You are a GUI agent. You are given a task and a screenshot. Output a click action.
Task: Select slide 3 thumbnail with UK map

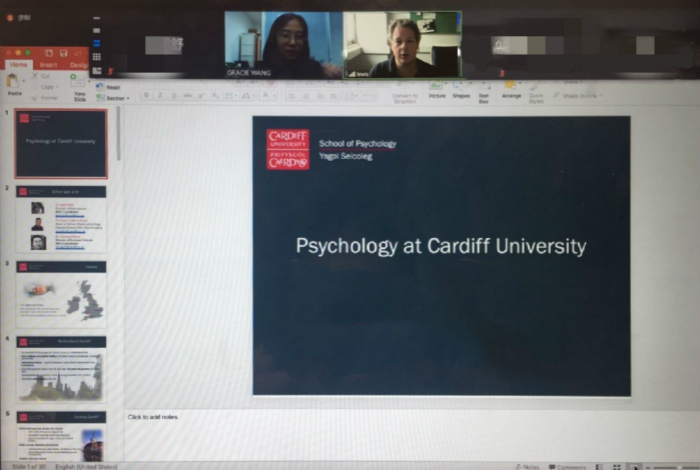61,295
